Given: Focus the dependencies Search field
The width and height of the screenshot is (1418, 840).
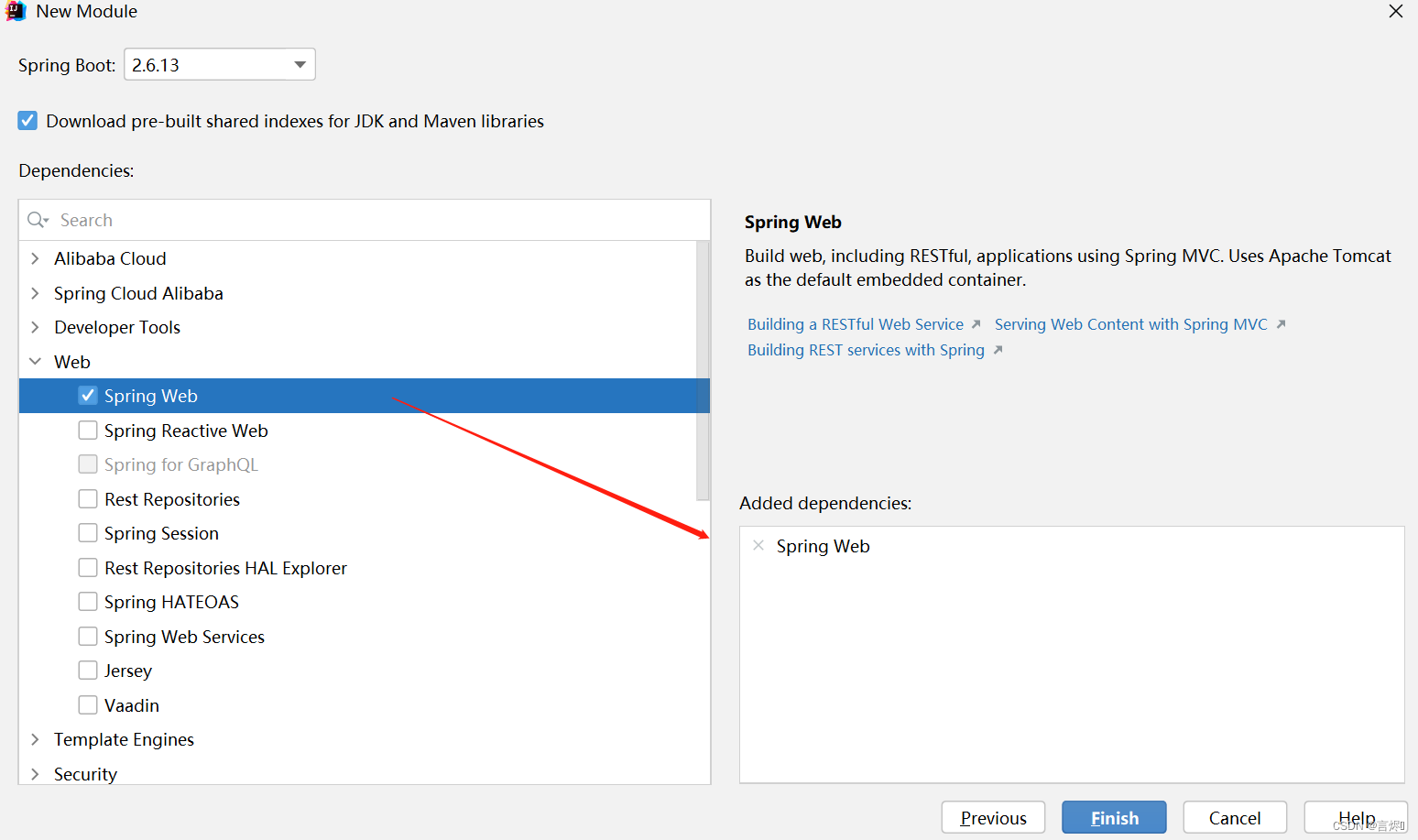Looking at the screenshot, I should (x=365, y=220).
